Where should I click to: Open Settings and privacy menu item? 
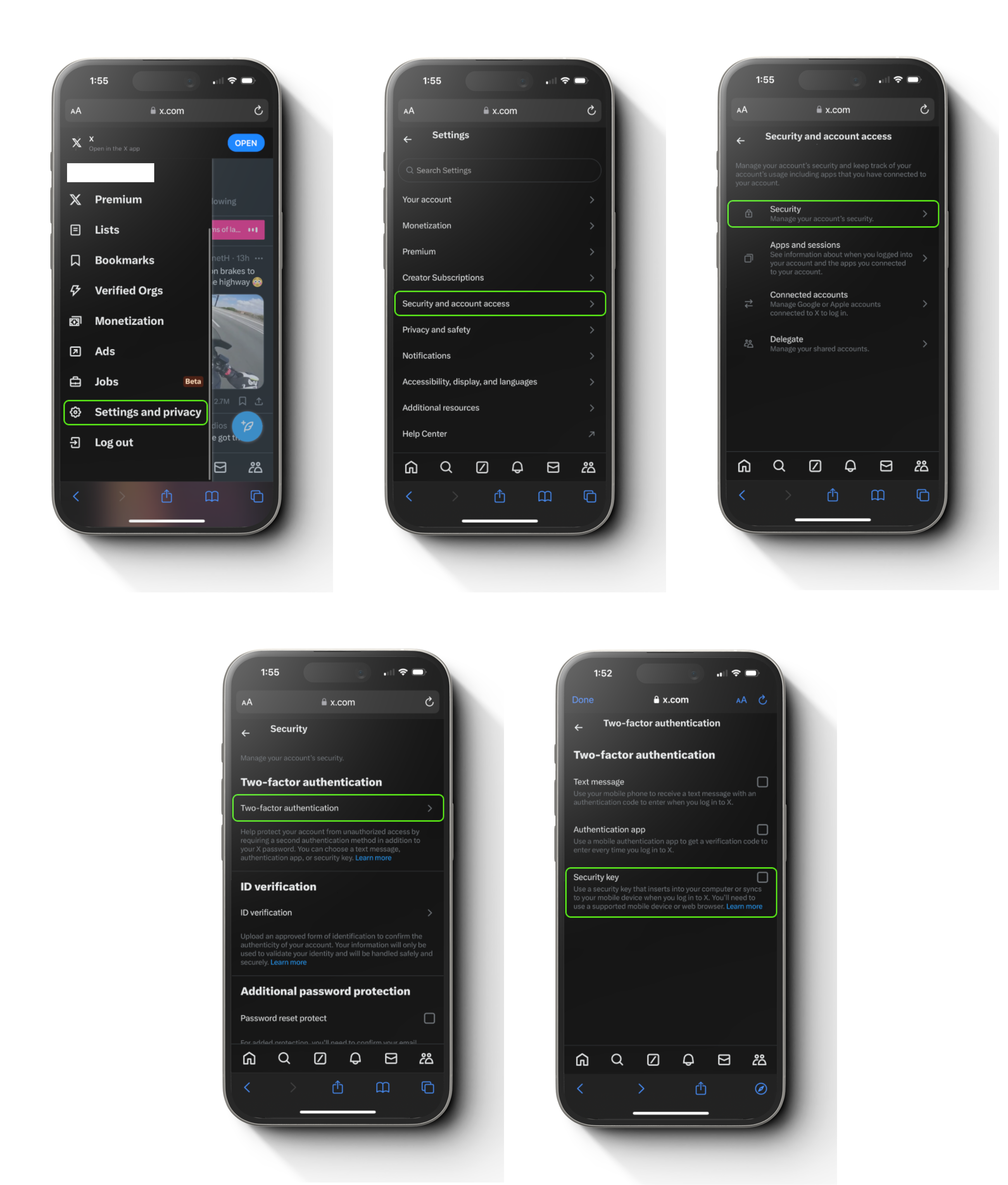coord(148,411)
